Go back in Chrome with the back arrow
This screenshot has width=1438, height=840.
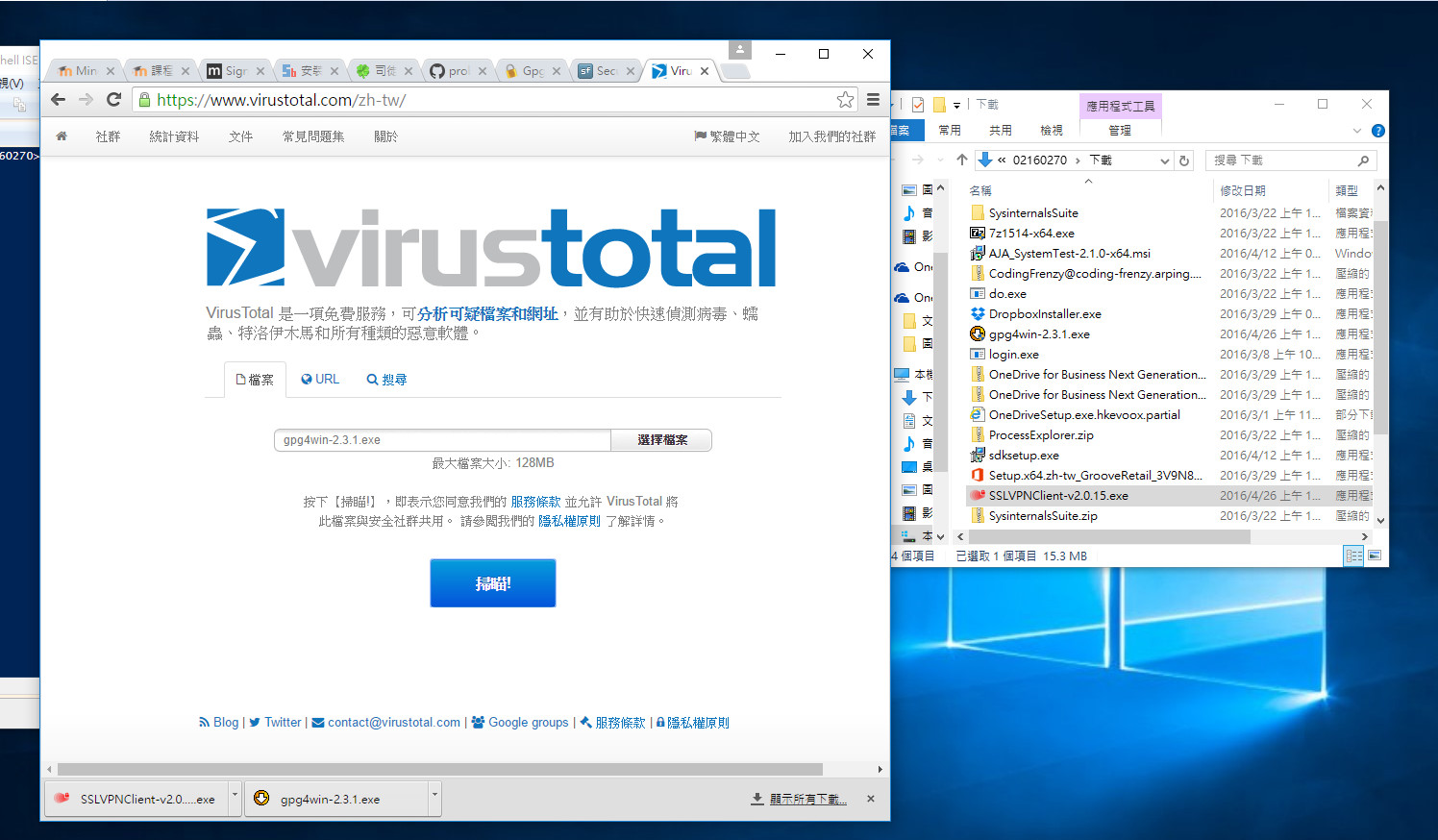coord(59,99)
